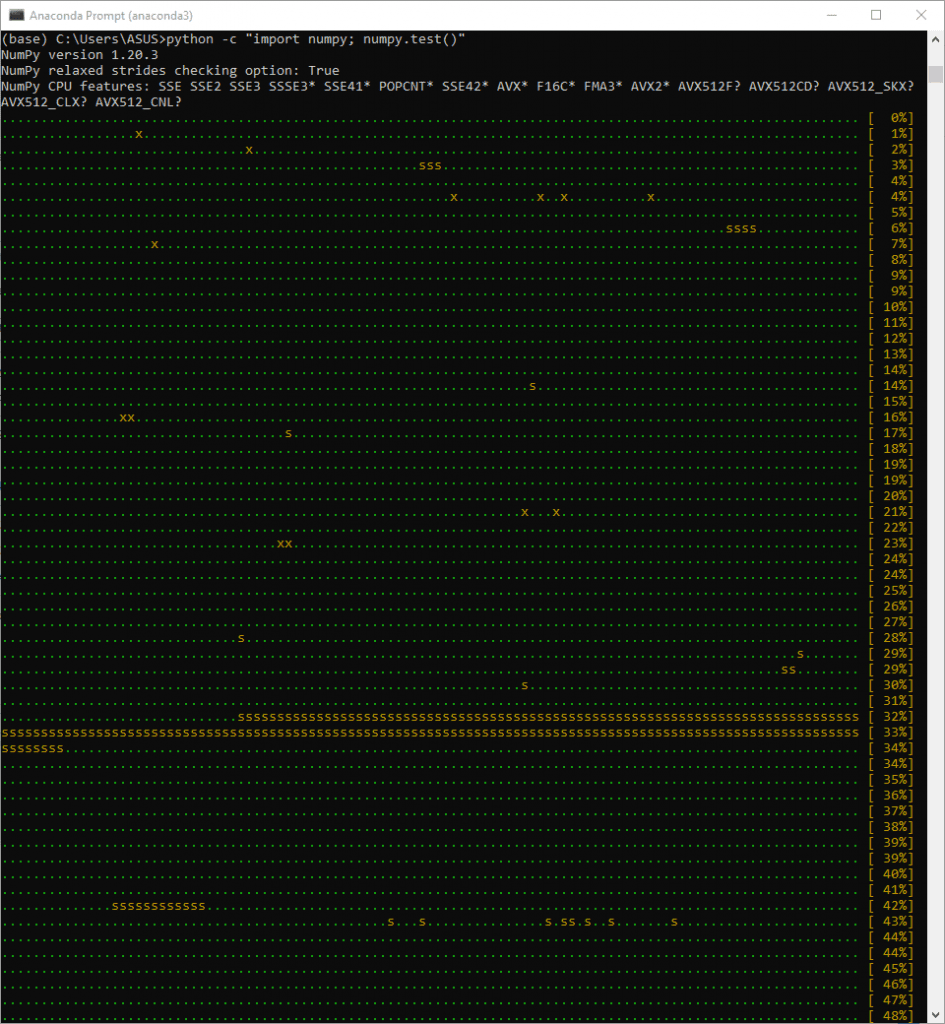This screenshot has height=1024, width=945.
Task: Click the sssssssssssss skipped-tests cluster mid-screen
Action: 156,905
